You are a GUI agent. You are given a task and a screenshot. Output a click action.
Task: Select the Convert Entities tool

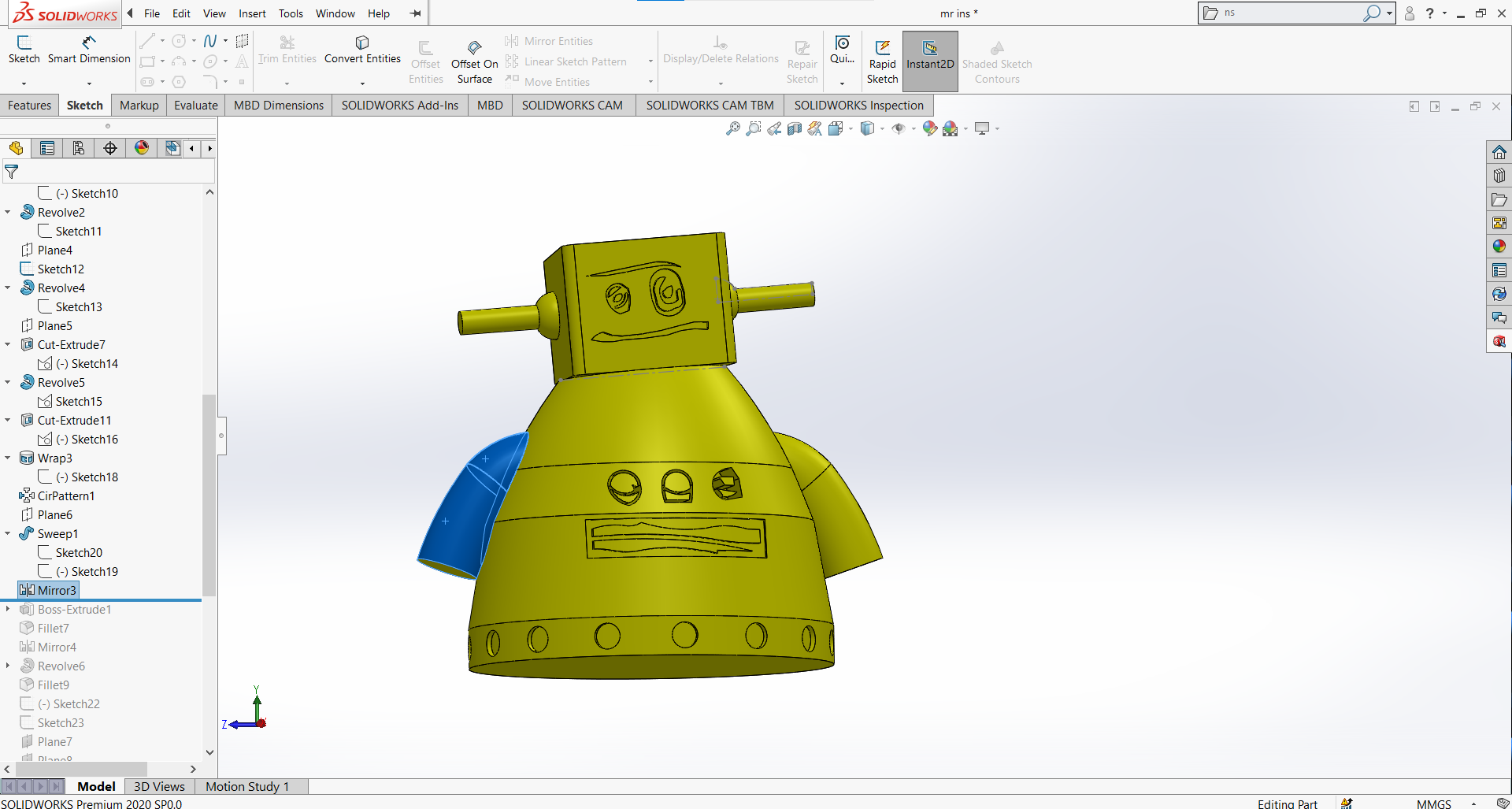[x=362, y=49]
